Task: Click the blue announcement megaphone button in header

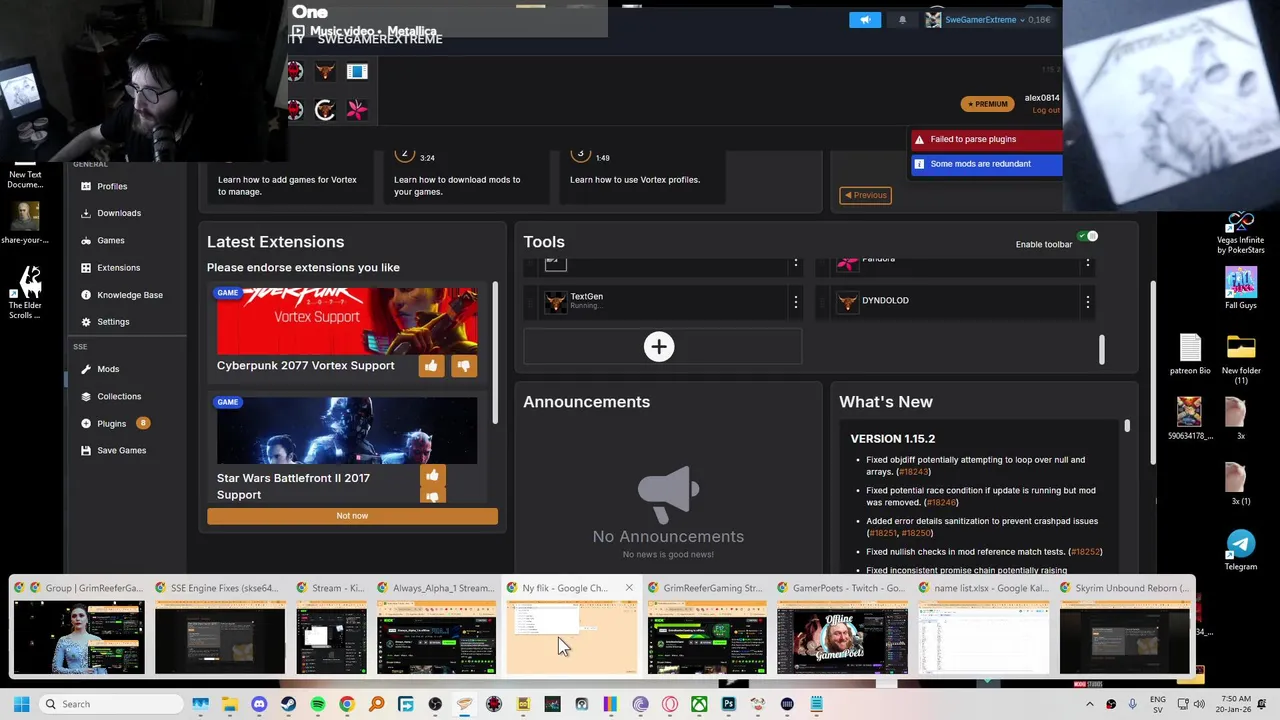Action: point(865,20)
